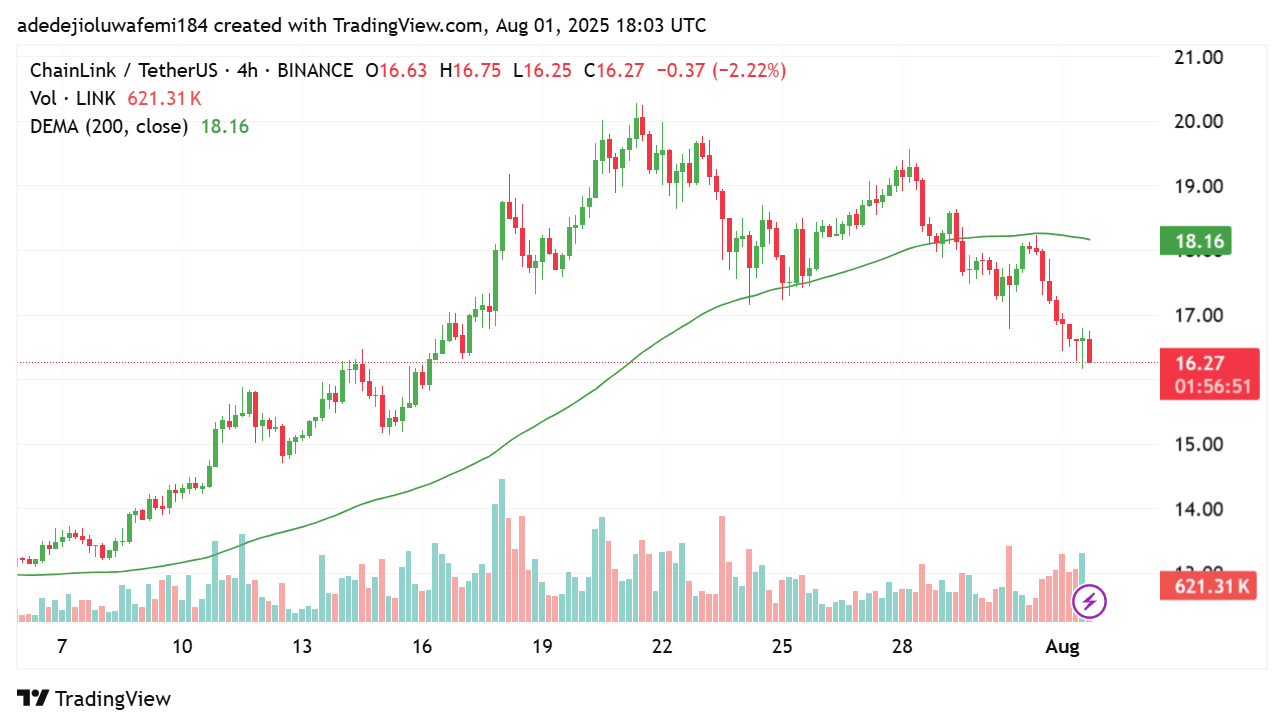Click the green 18.16 DEMA price label
The width and height of the screenshot is (1284, 727).
tap(1195, 241)
